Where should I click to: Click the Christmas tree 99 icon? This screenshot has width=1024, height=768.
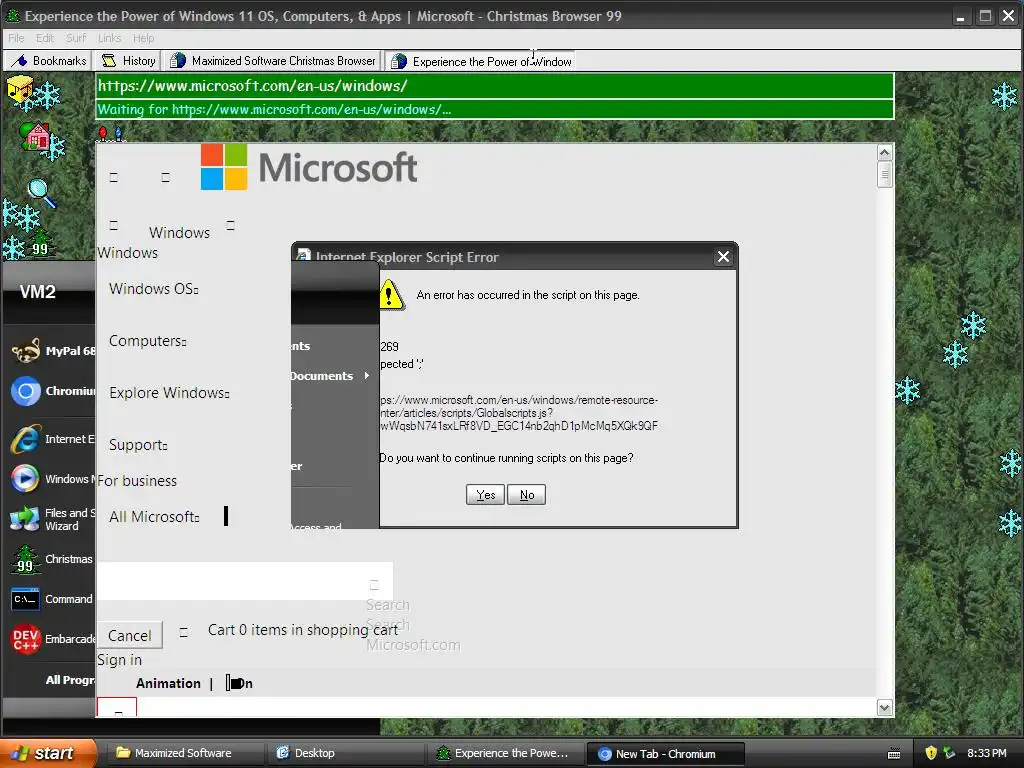[40, 245]
